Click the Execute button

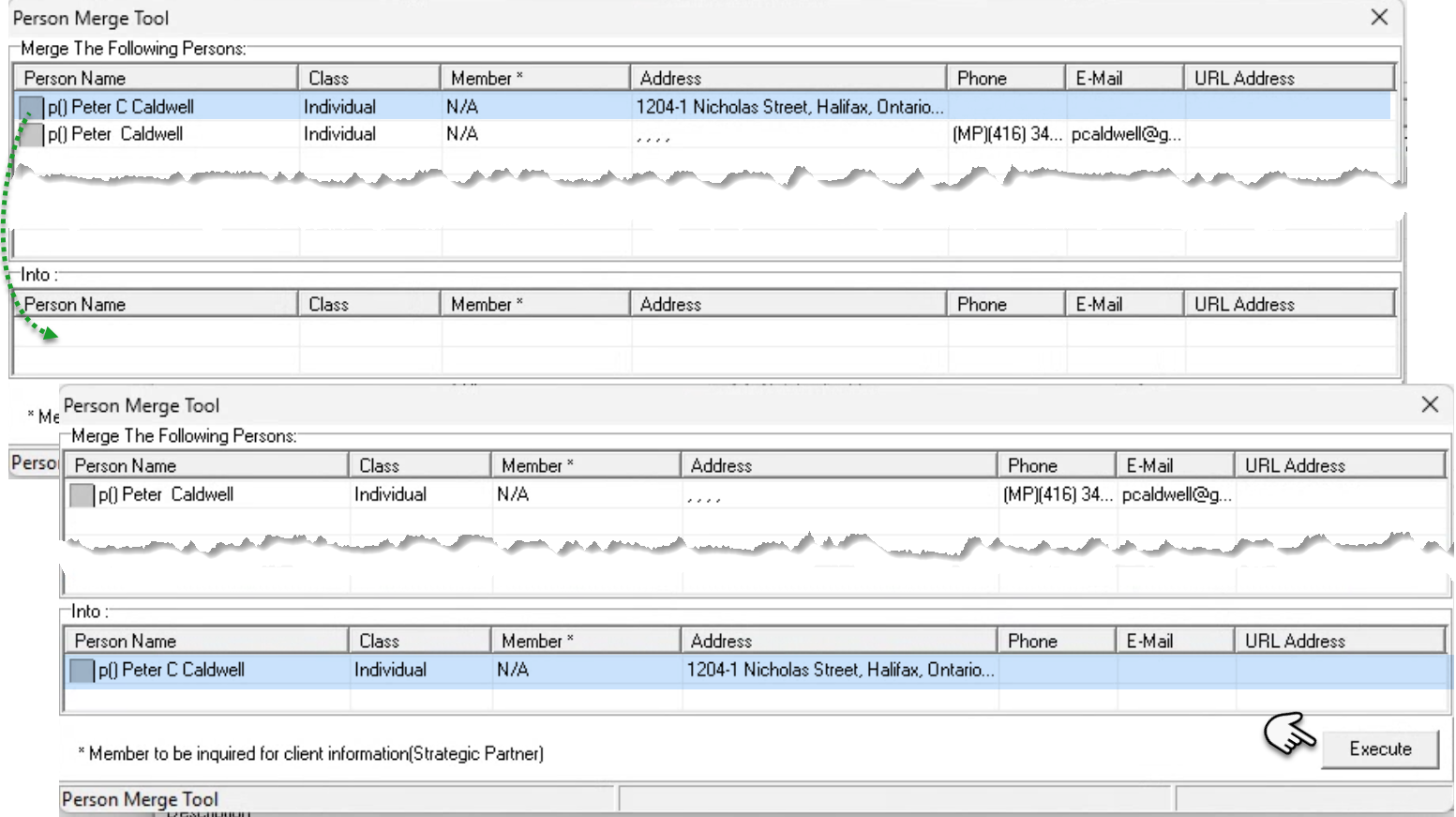(x=1380, y=749)
